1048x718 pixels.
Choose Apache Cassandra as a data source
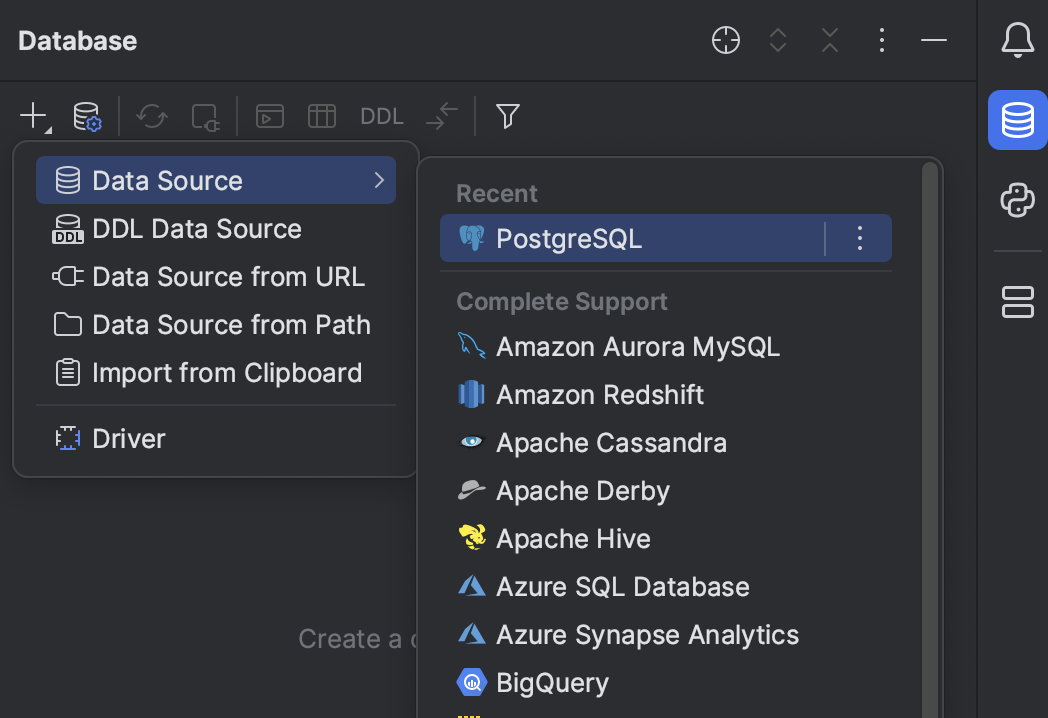tap(611, 442)
